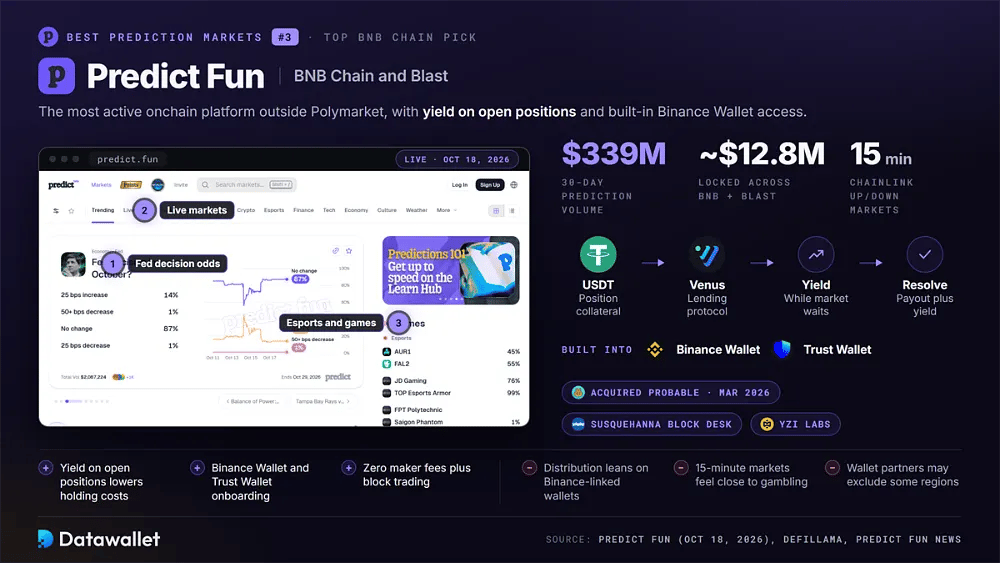Click the Fed chair portrait thumbnail

[73, 264]
